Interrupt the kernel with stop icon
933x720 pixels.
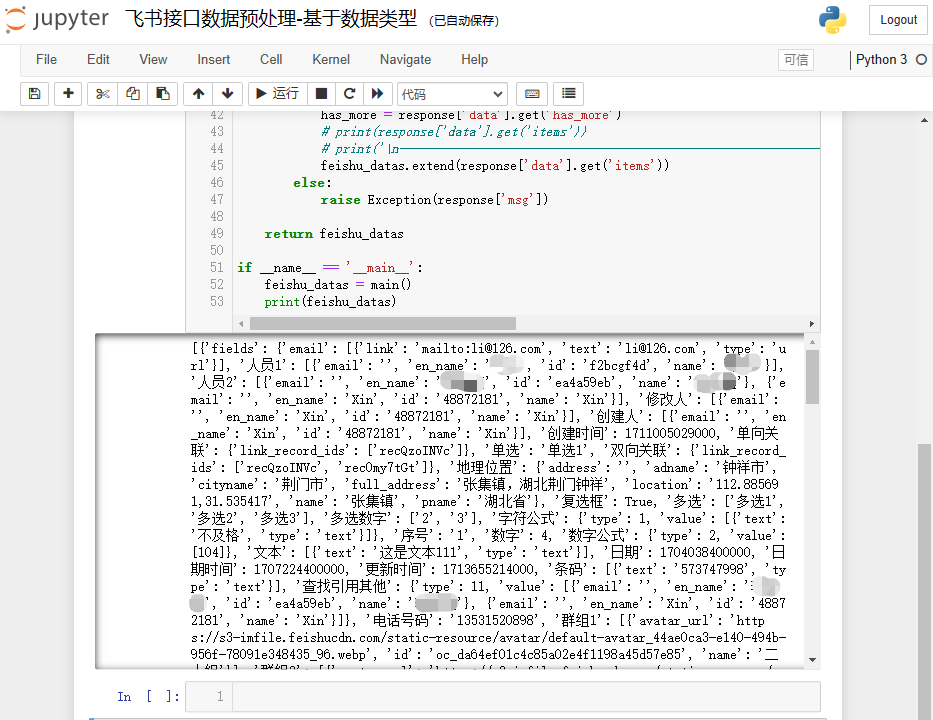click(x=321, y=93)
